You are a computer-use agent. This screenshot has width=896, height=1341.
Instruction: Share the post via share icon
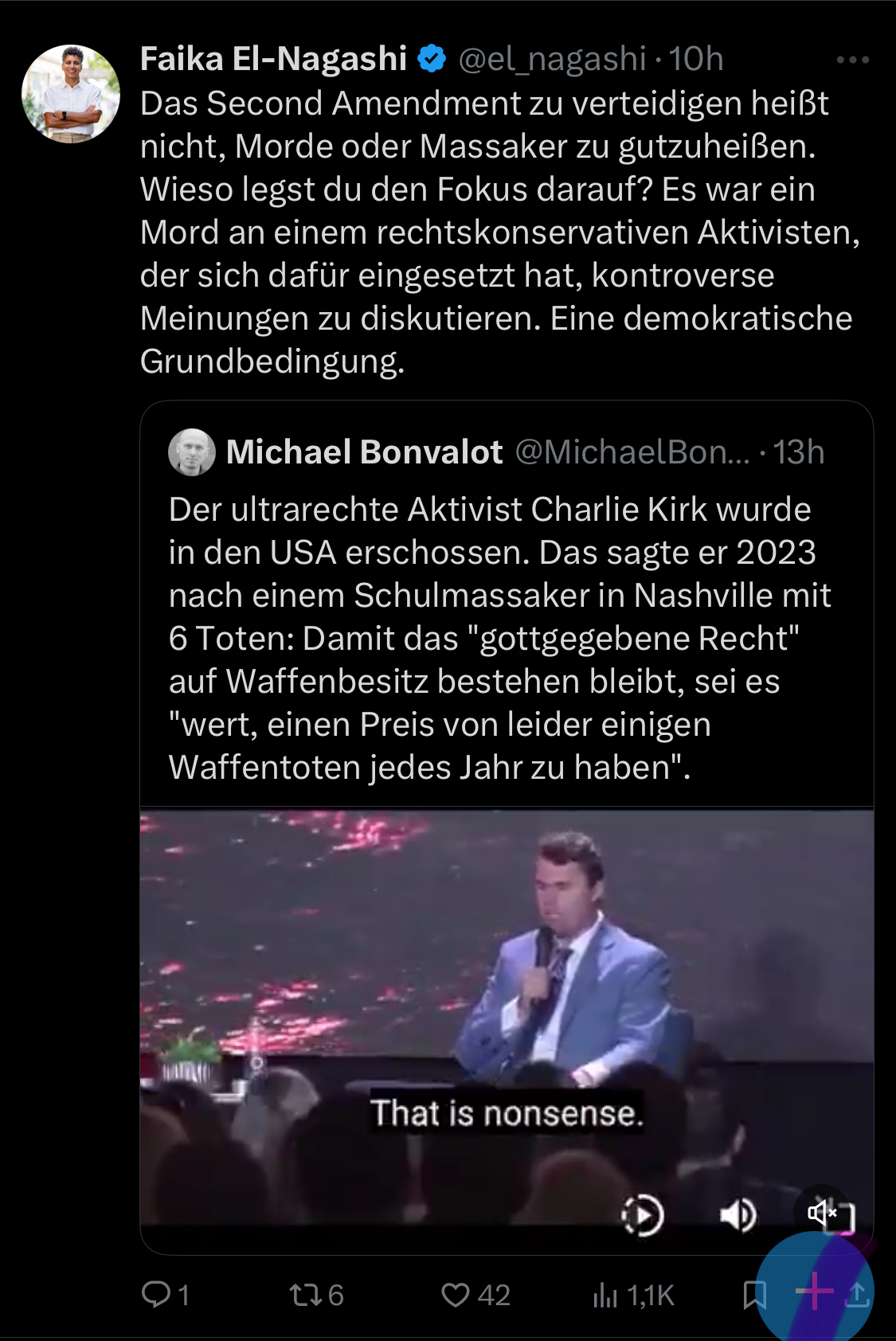pos(858,1294)
